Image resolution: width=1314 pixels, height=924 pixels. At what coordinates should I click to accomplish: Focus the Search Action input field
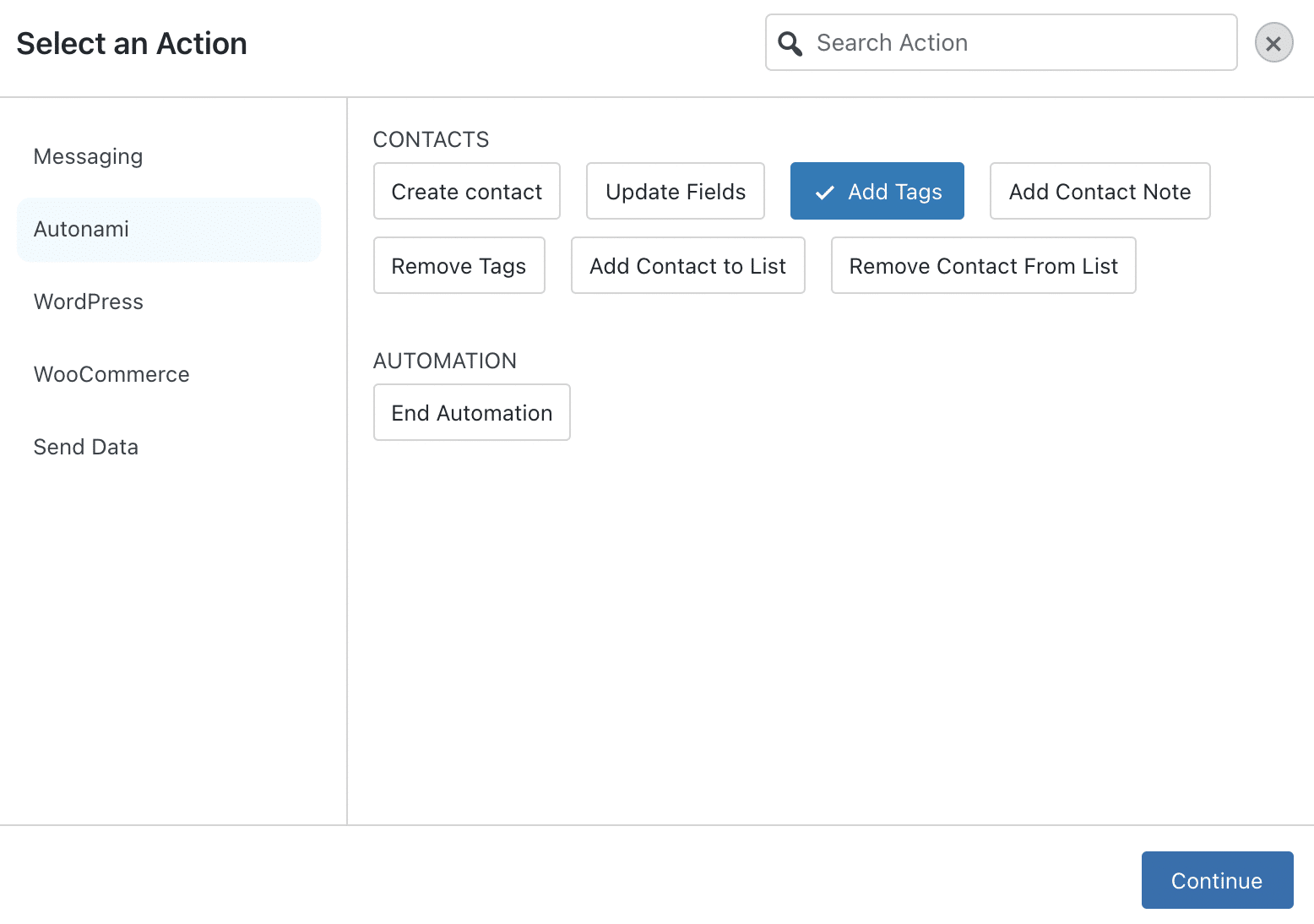pos(1013,43)
